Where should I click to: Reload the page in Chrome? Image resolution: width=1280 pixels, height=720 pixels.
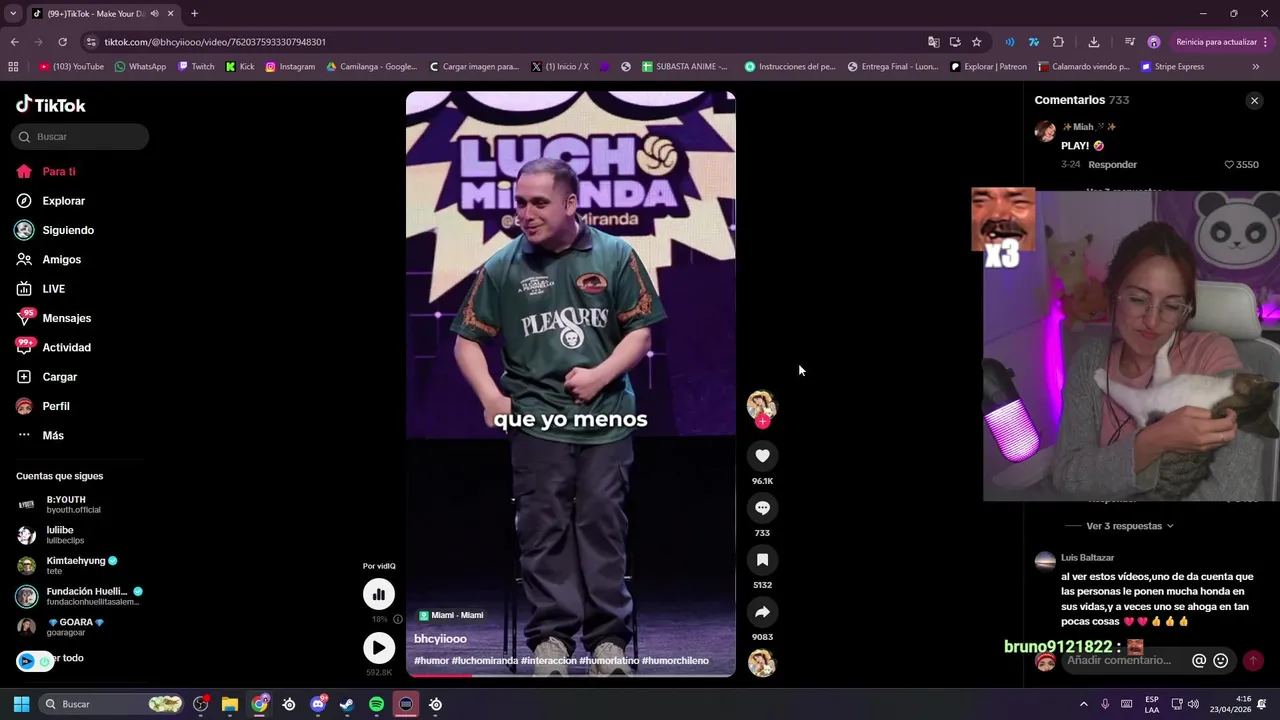tap(62, 42)
